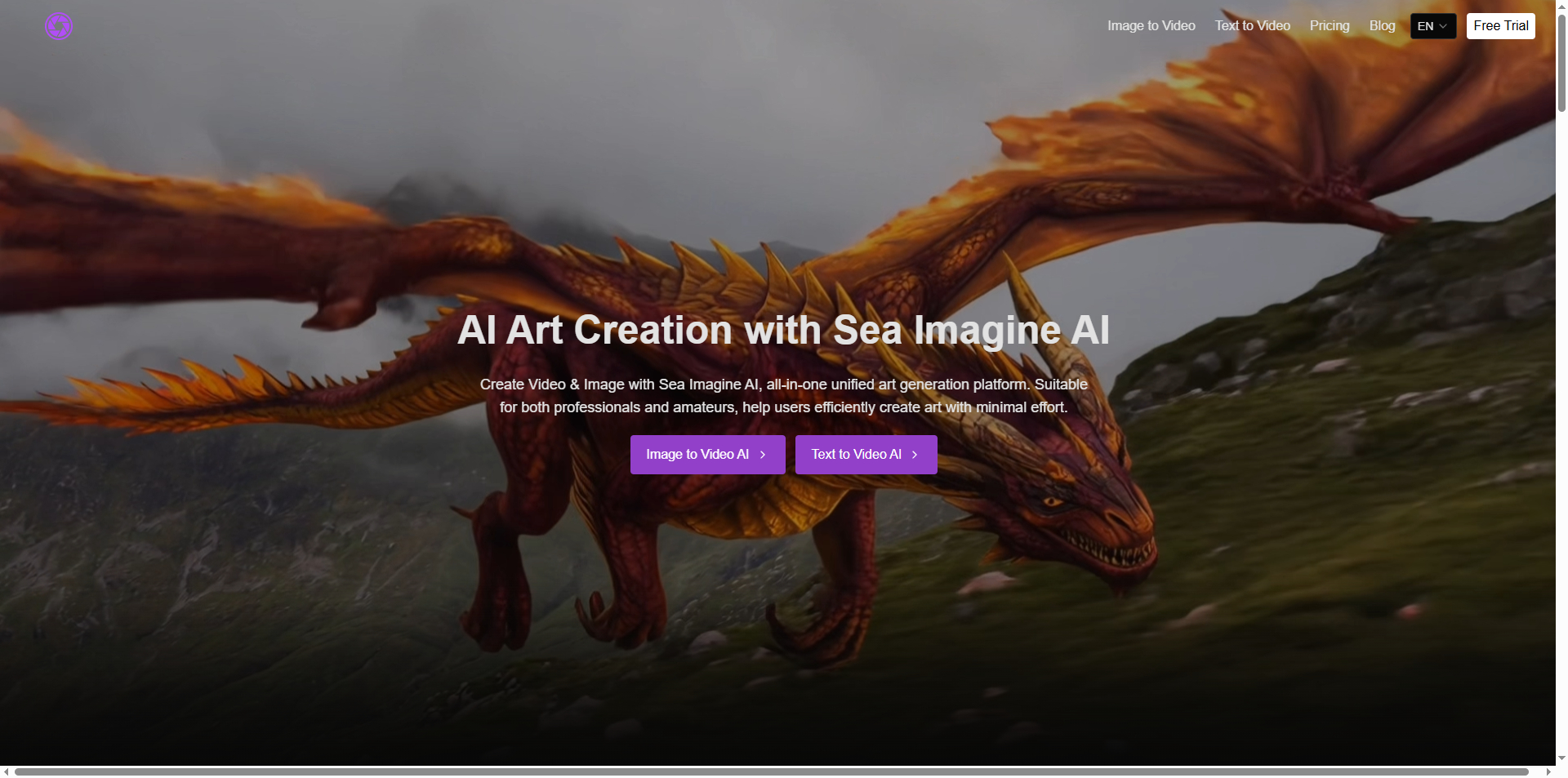This screenshot has width=1568, height=778.
Task: Go to the Pricing page
Action: click(x=1330, y=26)
